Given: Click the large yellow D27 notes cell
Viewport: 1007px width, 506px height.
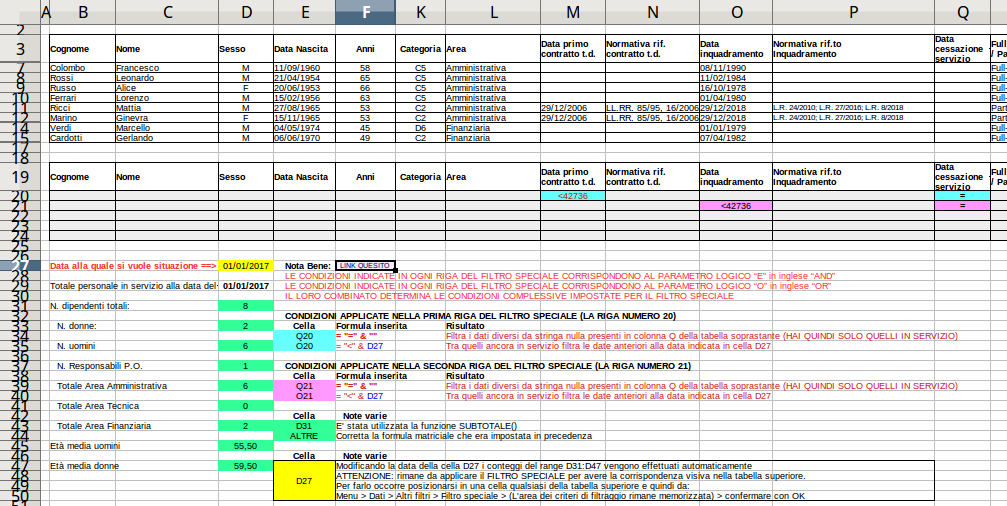Looking at the screenshot, I should pos(304,481).
